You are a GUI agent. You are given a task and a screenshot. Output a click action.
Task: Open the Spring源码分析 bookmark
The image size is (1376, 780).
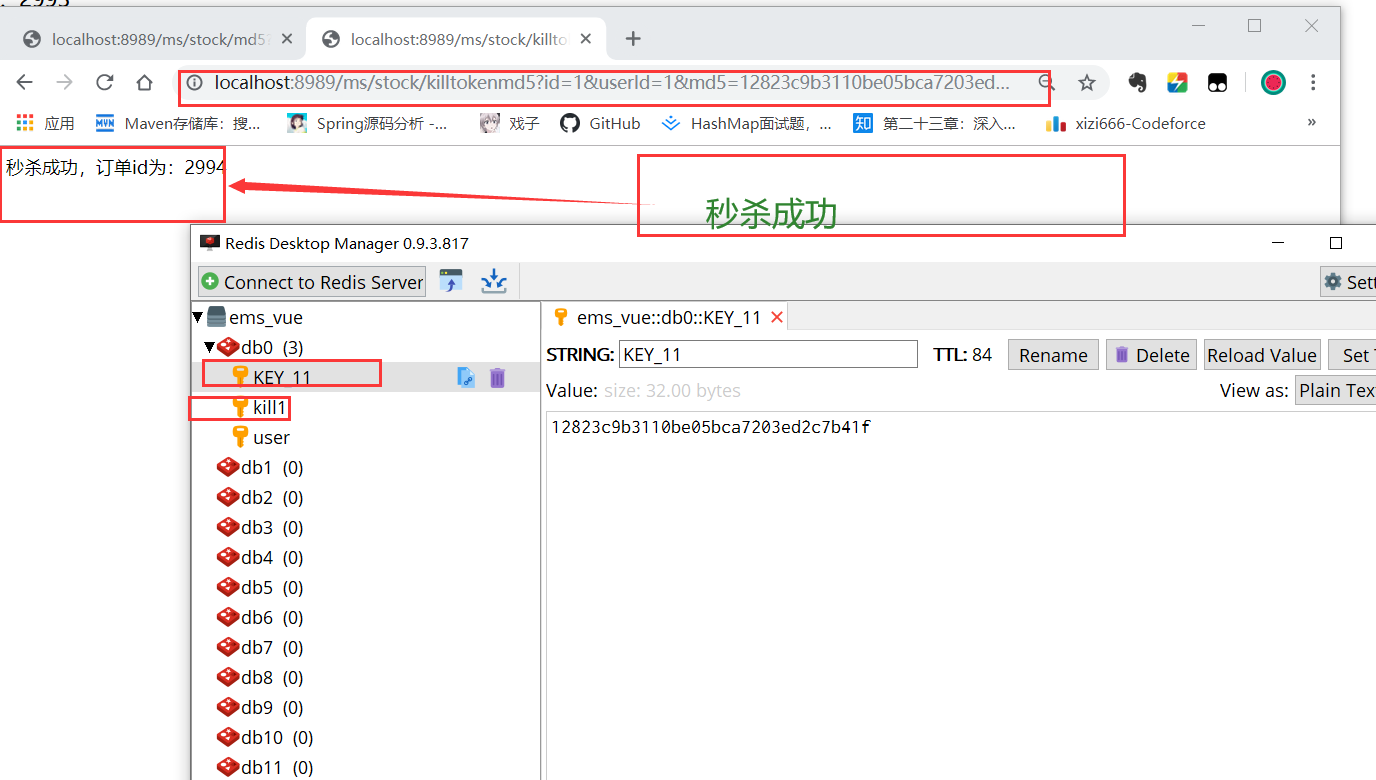pyautogui.click(x=368, y=123)
